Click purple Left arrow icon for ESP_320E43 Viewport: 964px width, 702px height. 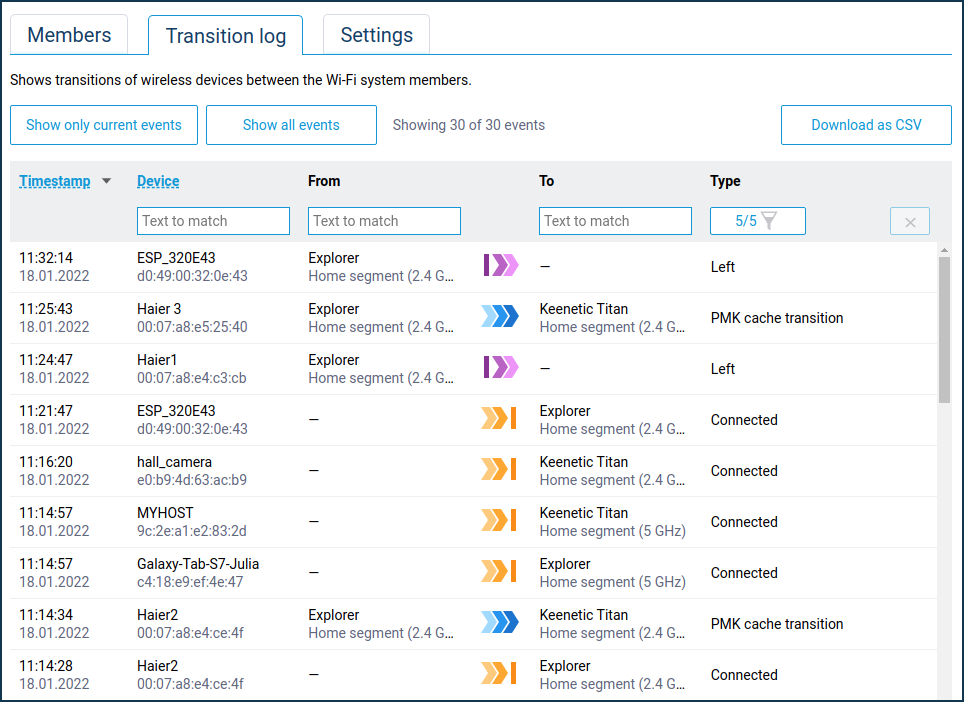pyautogui.click(x=501, y=266)
